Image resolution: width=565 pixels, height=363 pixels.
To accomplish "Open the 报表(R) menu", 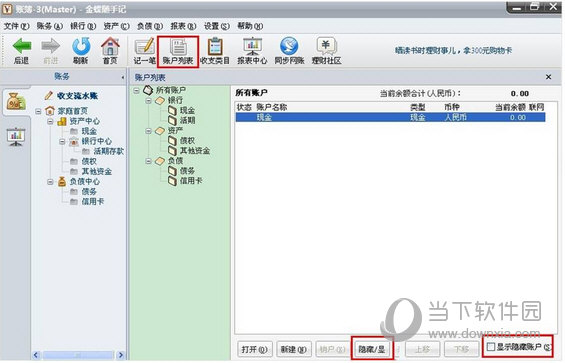I will (183, 26).
